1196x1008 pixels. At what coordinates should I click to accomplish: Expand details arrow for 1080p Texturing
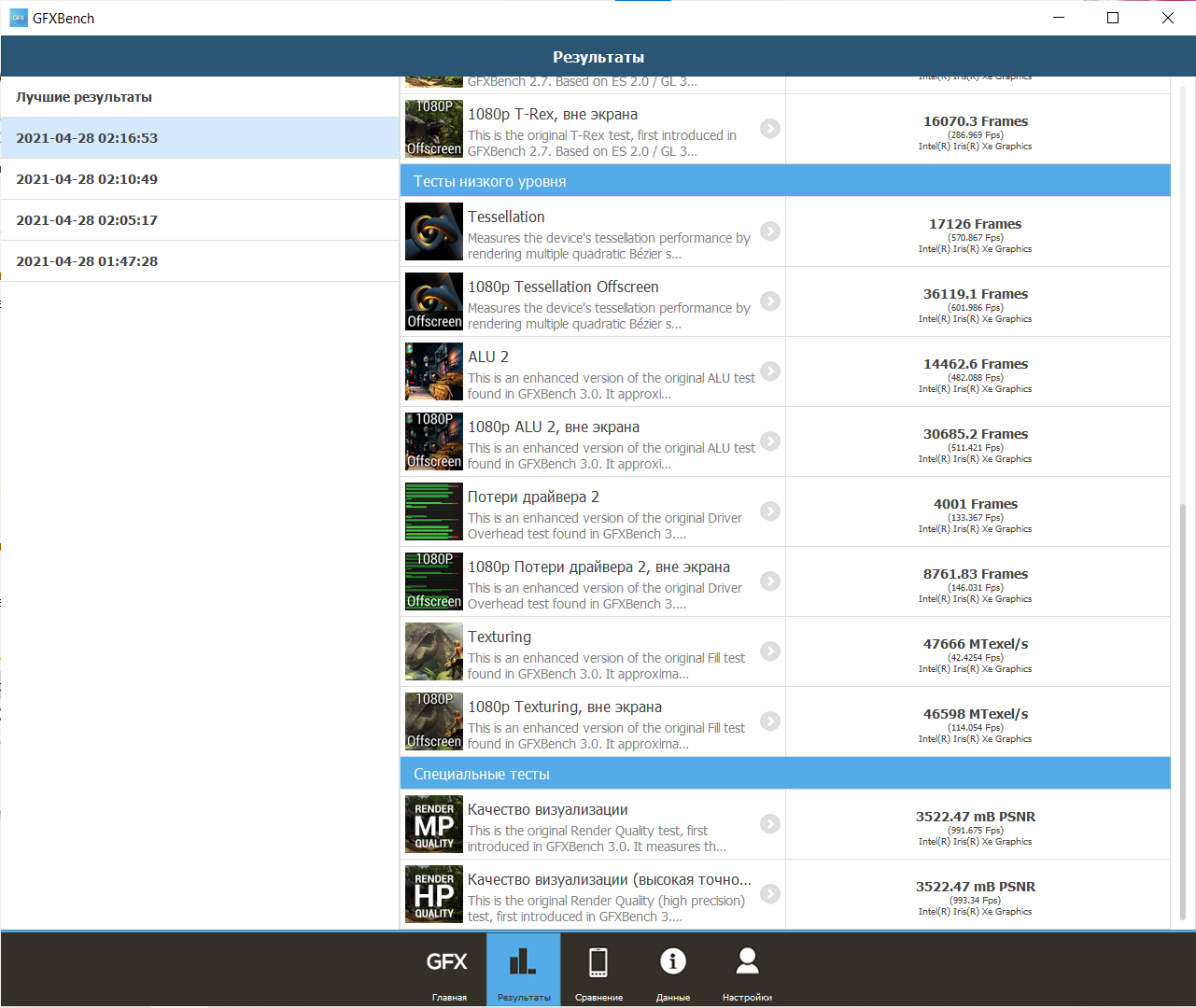(x=770, y=721)
